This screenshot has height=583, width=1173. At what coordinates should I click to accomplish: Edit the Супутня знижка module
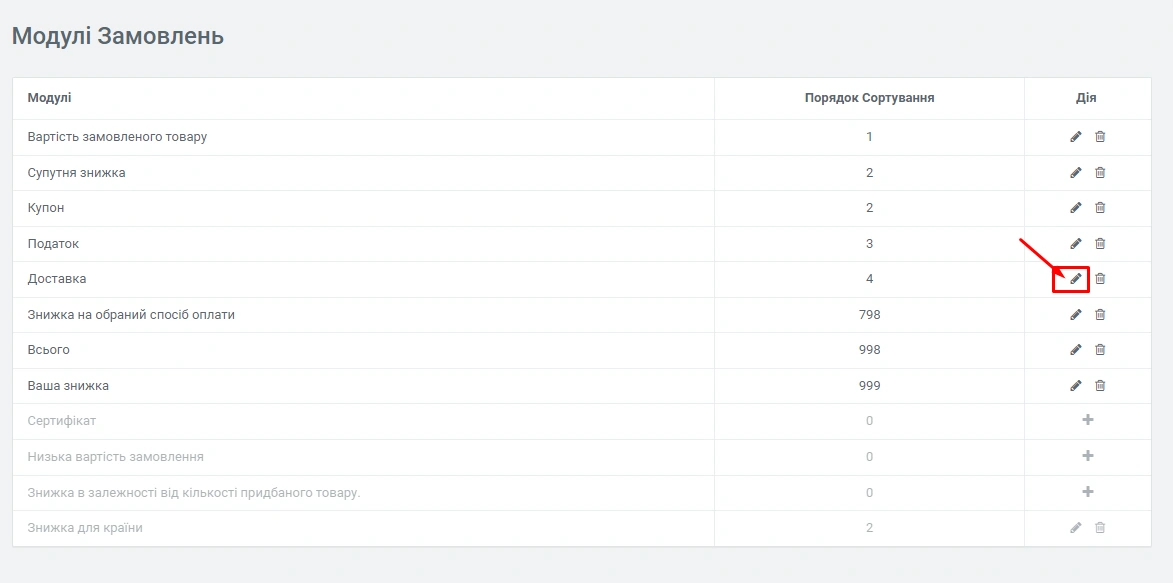point(1076,173)
